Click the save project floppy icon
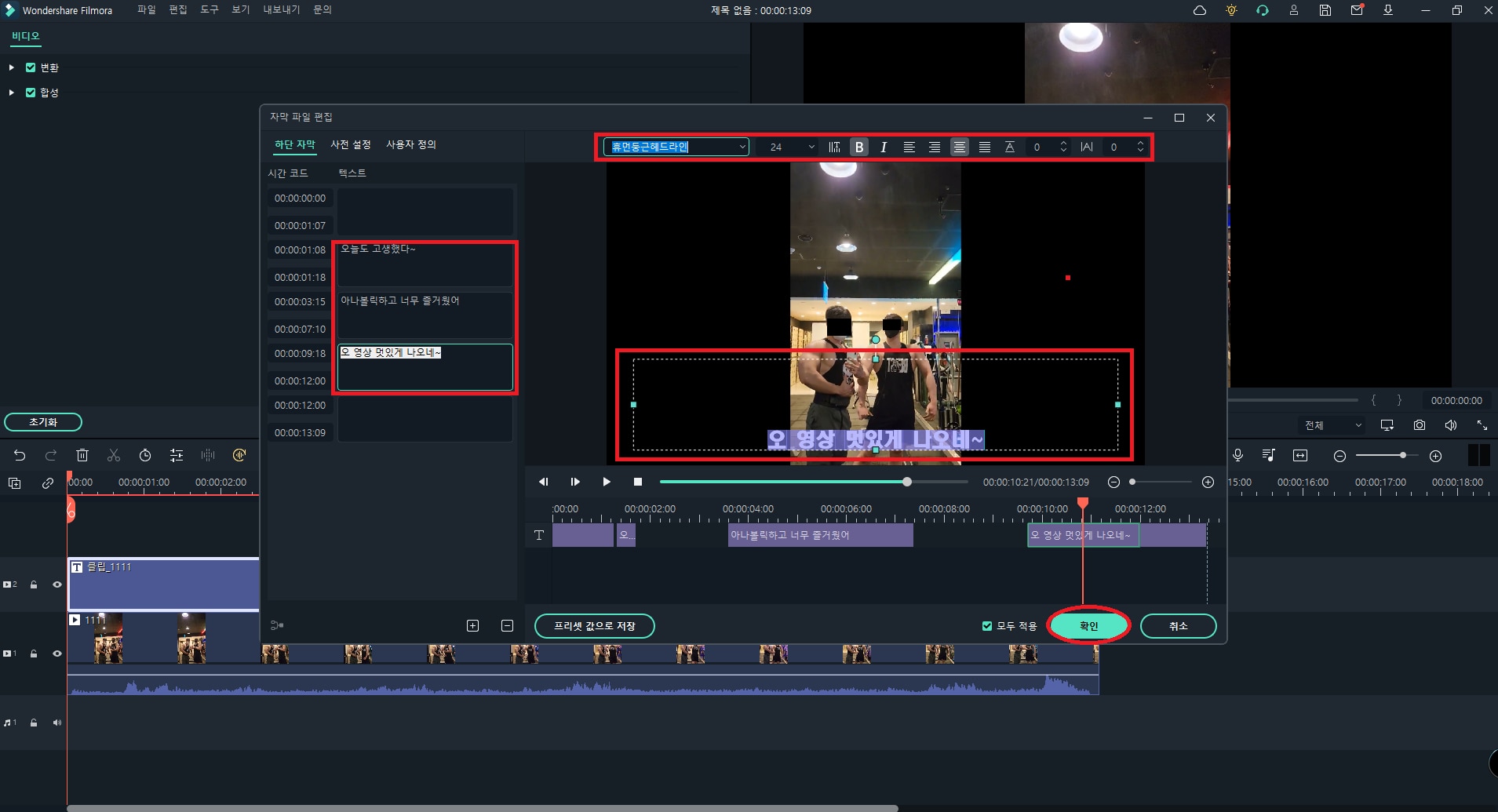 [x=1325, y=10]
